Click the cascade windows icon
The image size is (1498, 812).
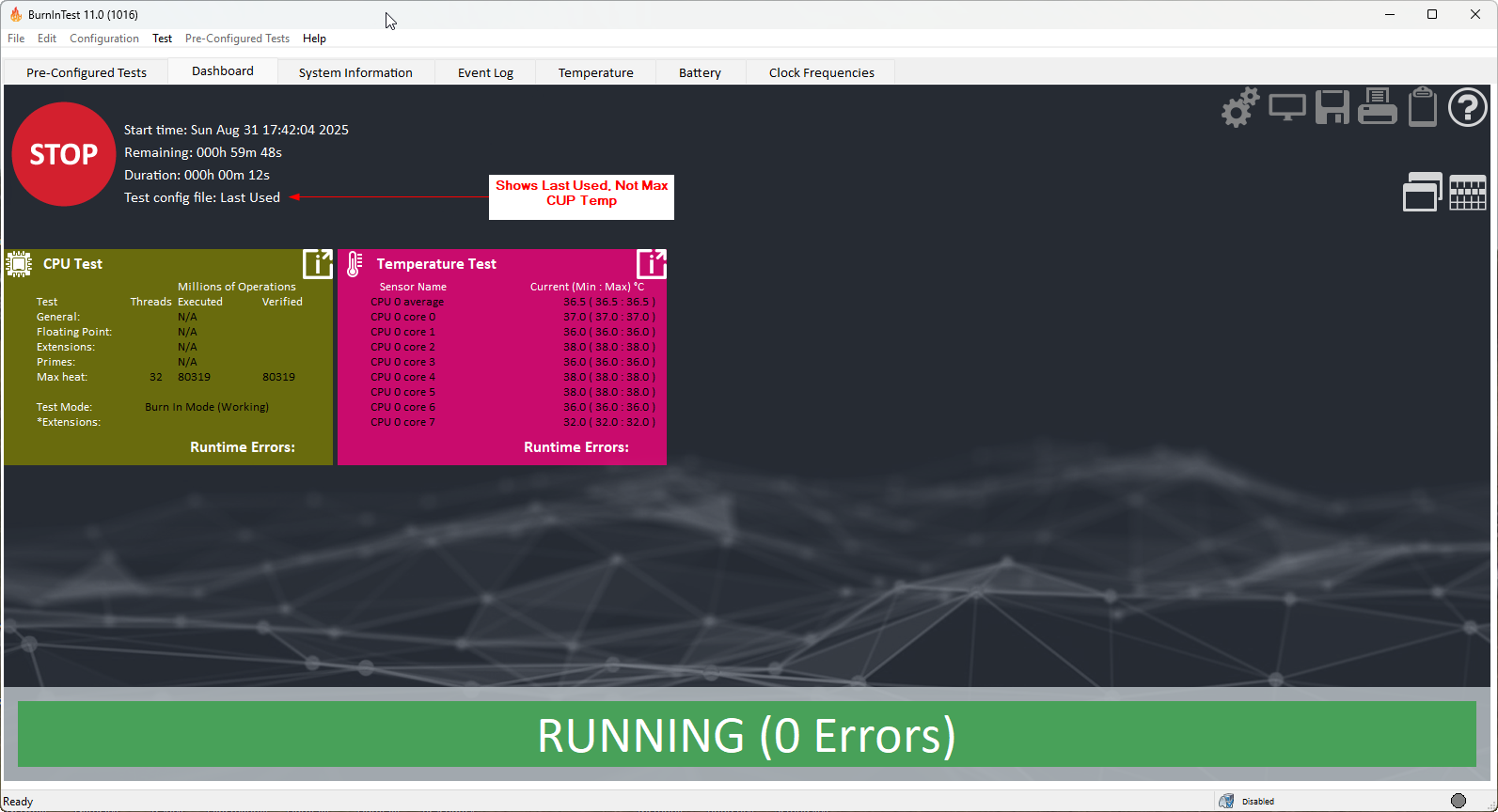pyautogui.click(x=1423, y=192)
